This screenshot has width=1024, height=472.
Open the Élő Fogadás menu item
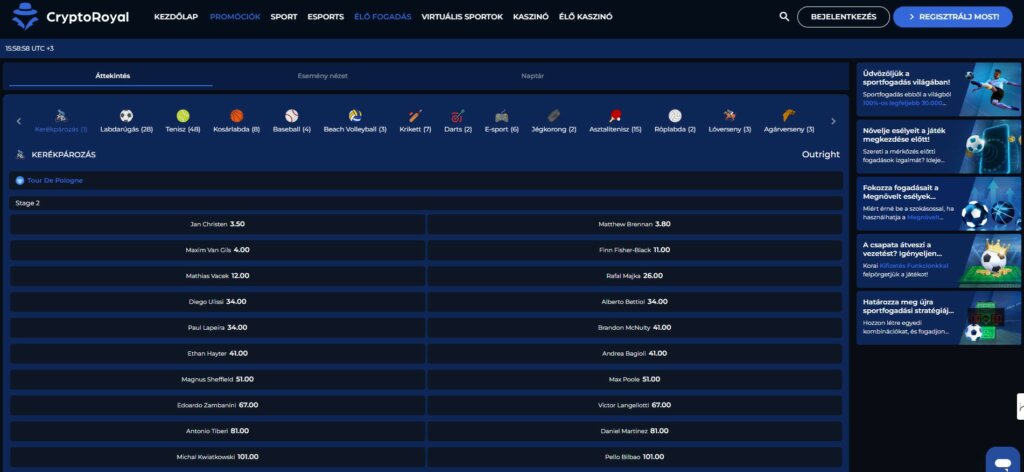point(383,17)
